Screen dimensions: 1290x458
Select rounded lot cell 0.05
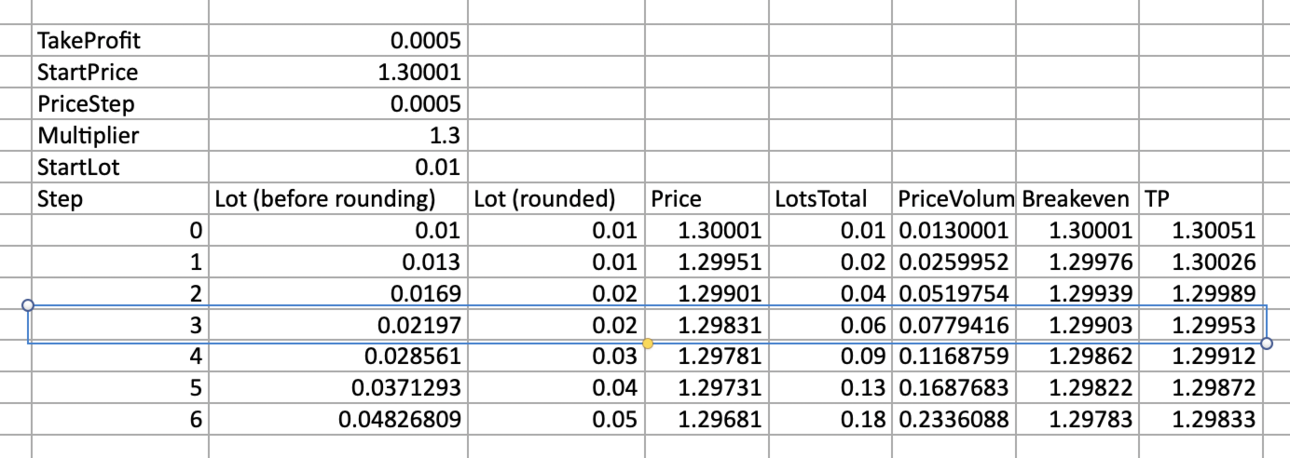point(555,419)
